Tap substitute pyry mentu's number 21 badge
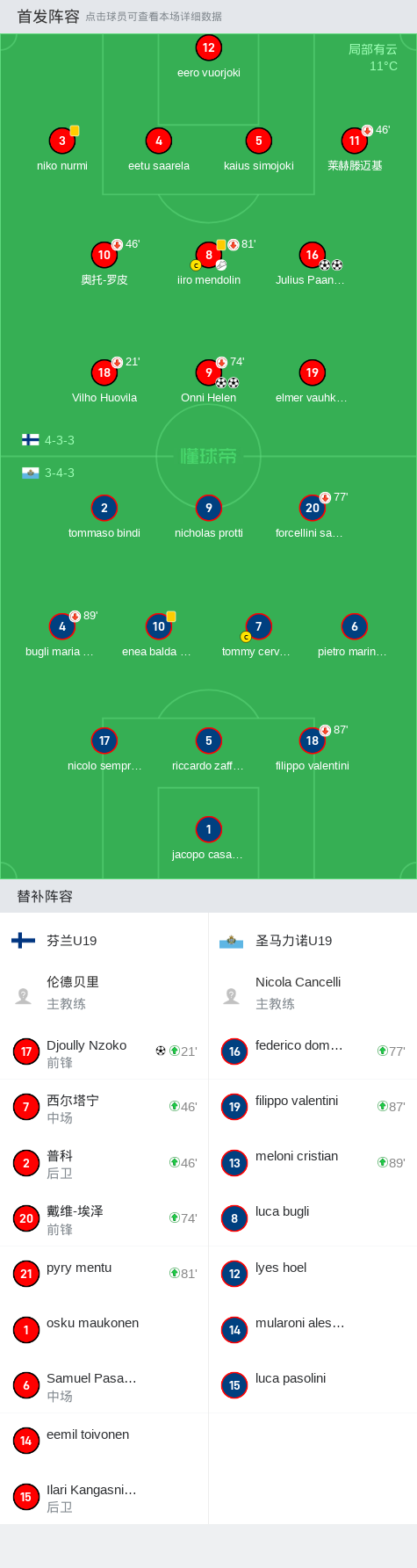The height and width of the screenshot is (1568, 417). (x=26, y=1274)
